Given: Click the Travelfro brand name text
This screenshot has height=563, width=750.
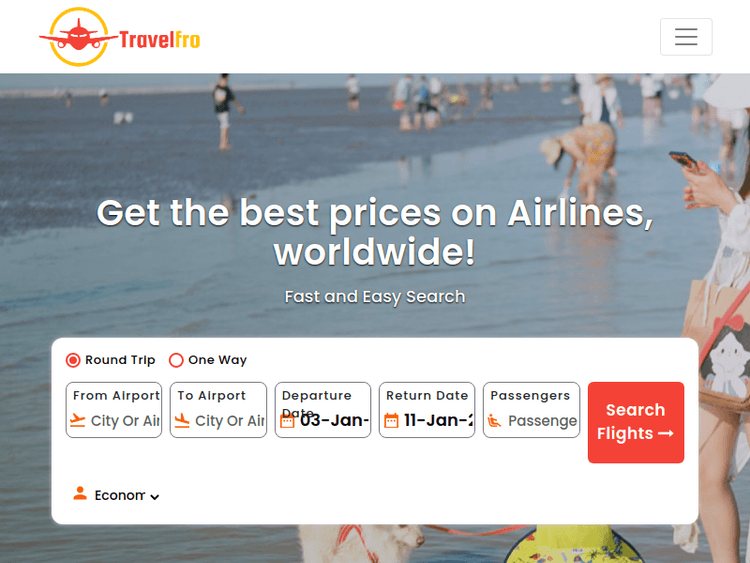Looking at the screenshot, I should 159,39.
